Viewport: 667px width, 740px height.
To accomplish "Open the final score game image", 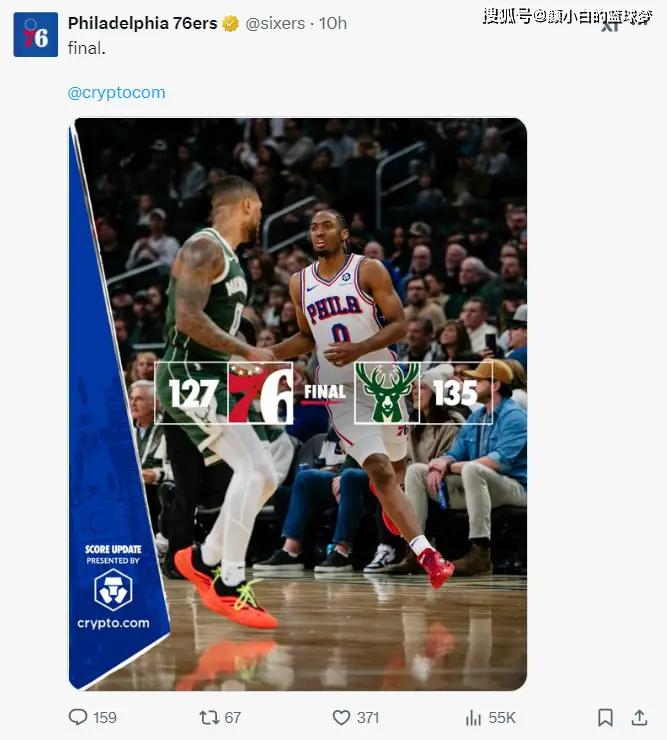I will (298, 404).
